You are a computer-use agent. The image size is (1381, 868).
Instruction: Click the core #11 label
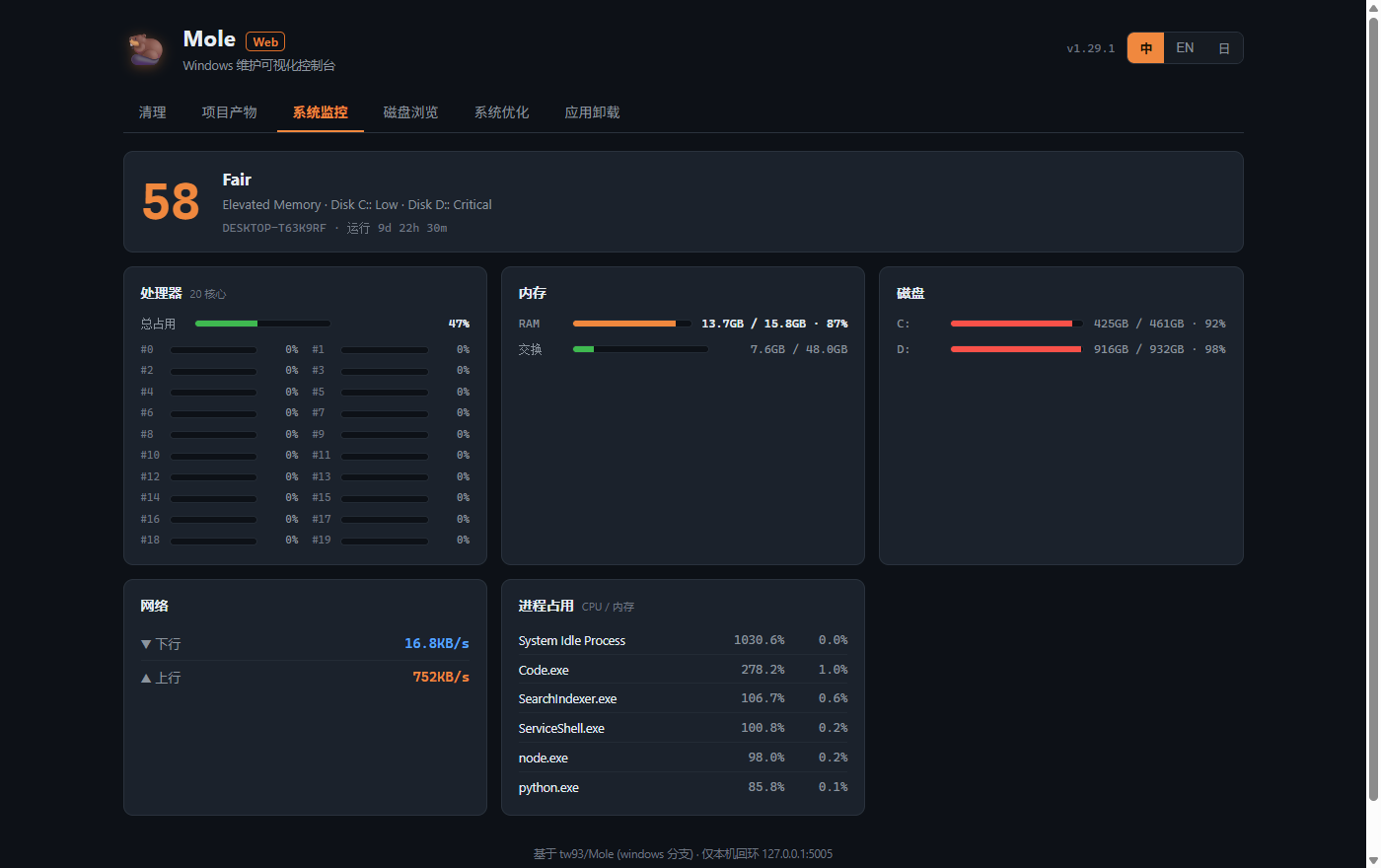pos(322,456)
